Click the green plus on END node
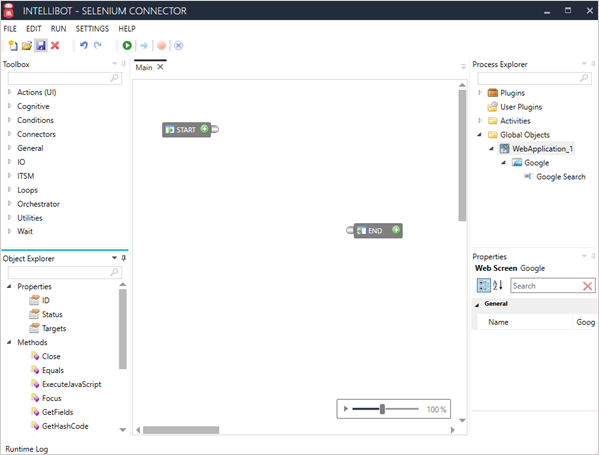Viewport: 599px width, 455px height. (396, 230)
